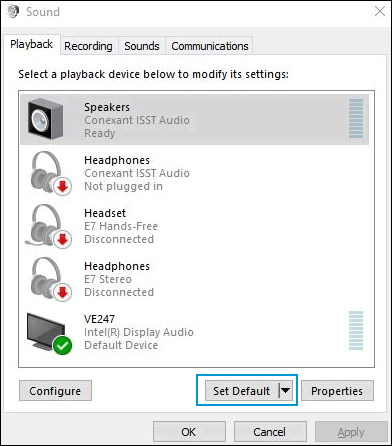Open device Properties
The height and width of the screenshot is (446, 392).
[x=337, y=391]
